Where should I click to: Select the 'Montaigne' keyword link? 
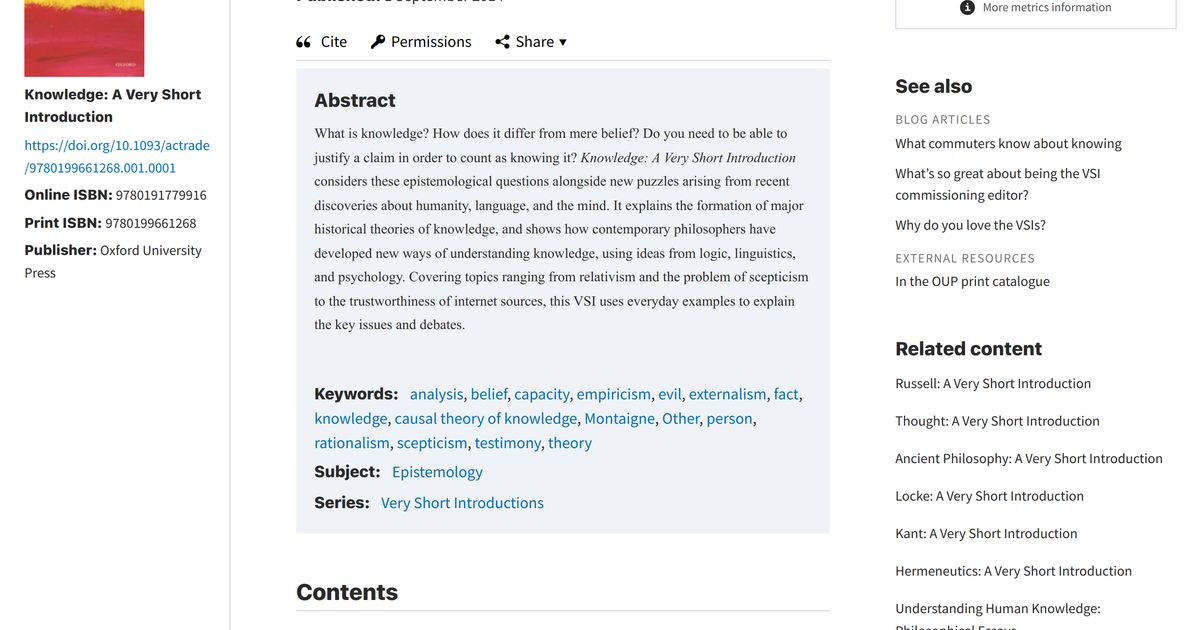619,418
